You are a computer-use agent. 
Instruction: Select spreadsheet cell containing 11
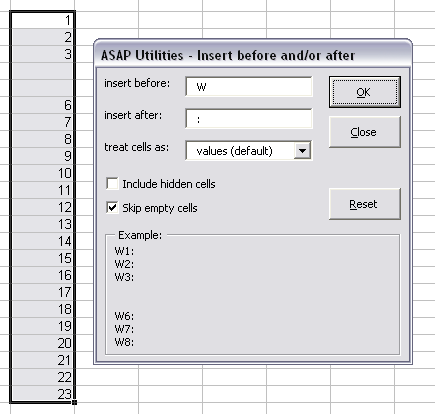click(43, 190)
